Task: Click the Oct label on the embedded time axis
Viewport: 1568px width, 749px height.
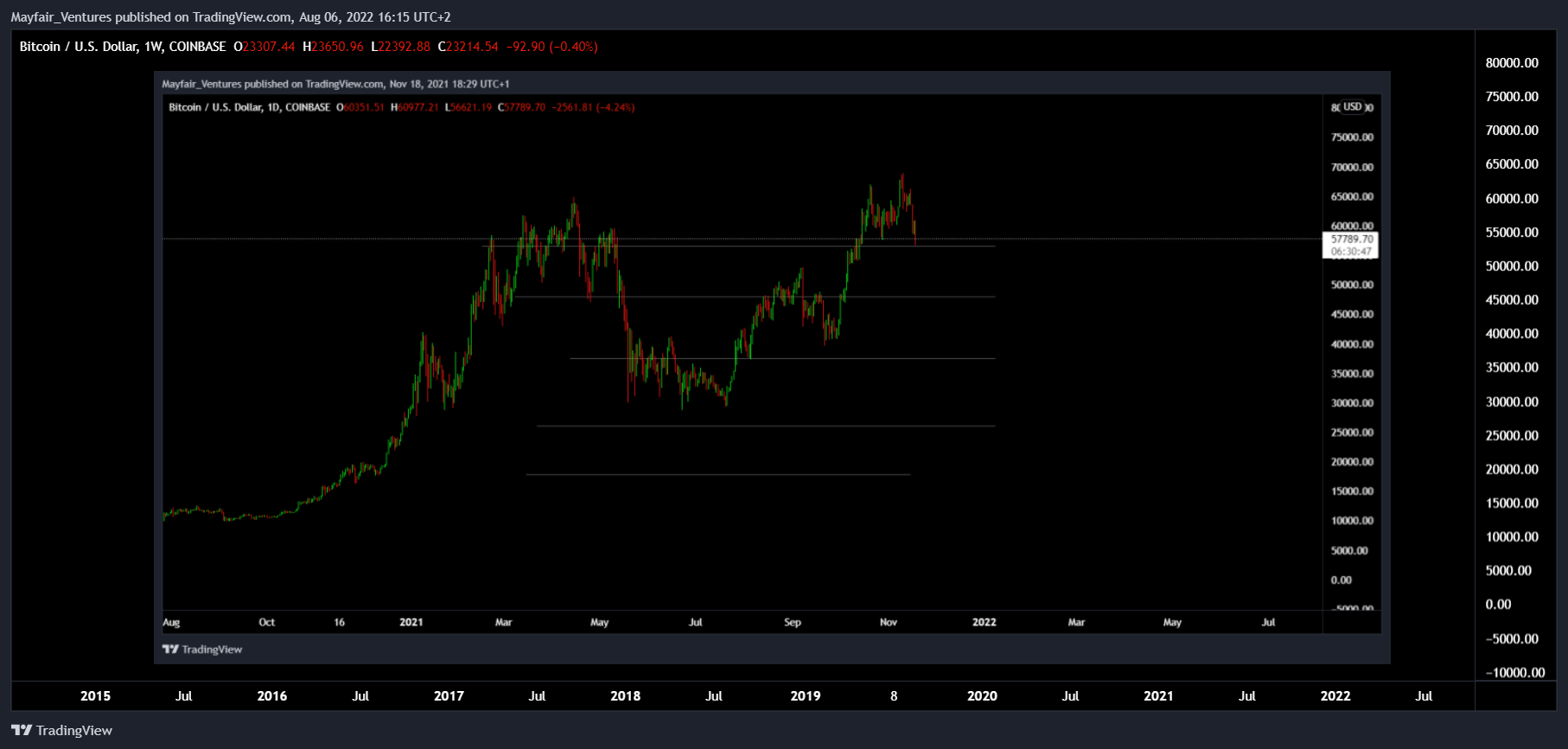Action: 267,623
